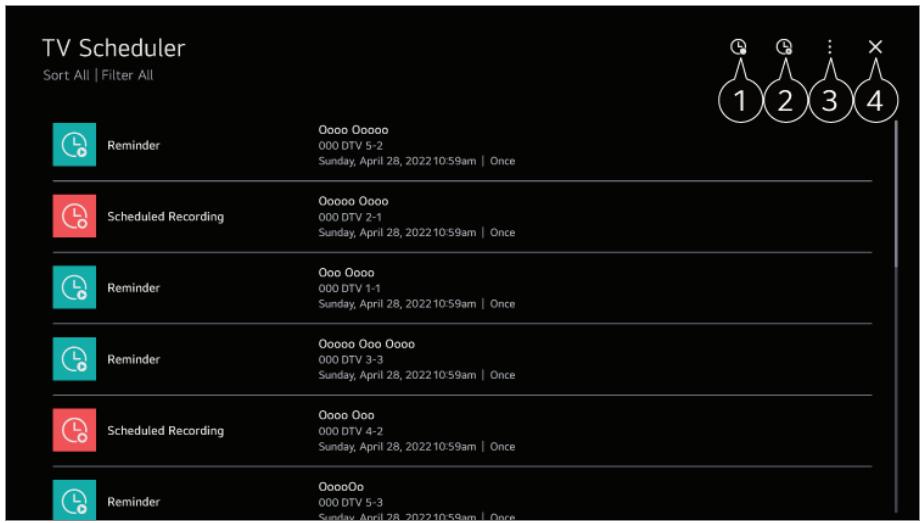This screenshot has width=921, height=523.
Task: Click the teal reminder icon for DTV 3-3
Action: 74,359
